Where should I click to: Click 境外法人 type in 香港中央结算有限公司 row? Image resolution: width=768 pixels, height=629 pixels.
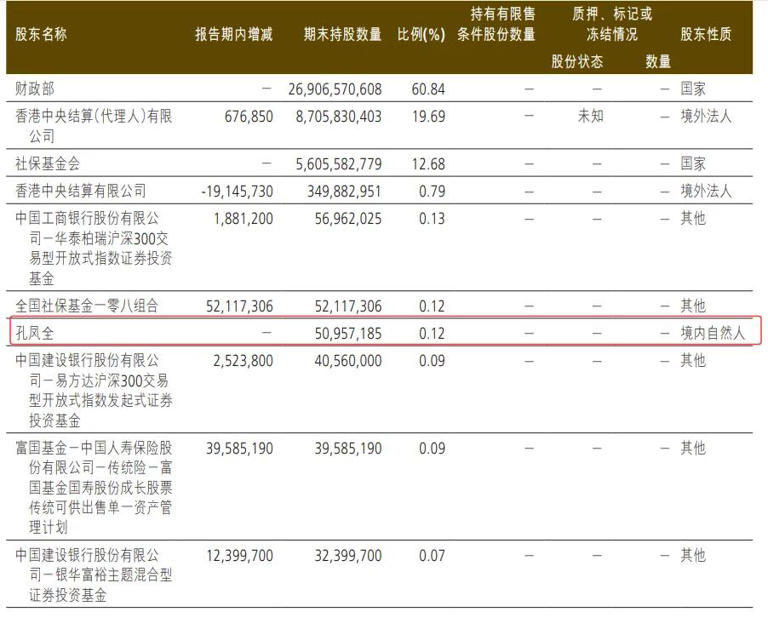[x=706, y=191]
